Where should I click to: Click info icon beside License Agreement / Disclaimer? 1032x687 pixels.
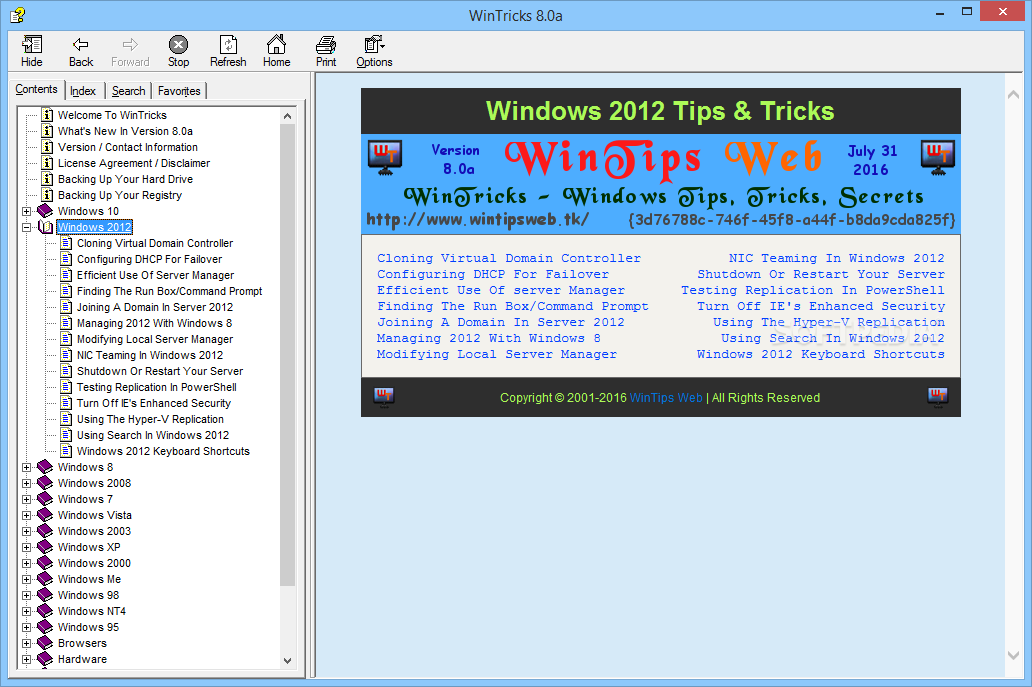(47, 163)
